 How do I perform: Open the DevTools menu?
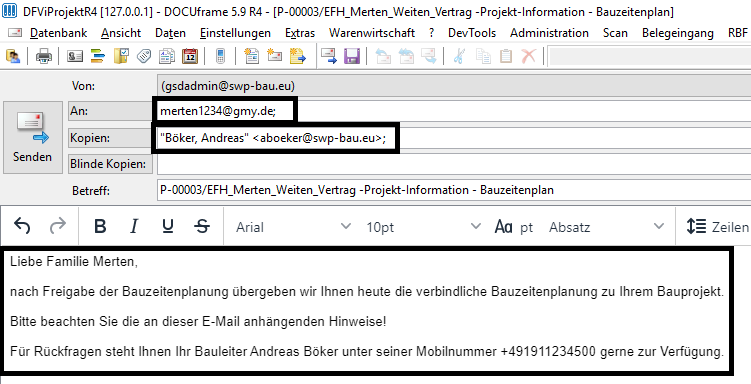pos(472,33)
